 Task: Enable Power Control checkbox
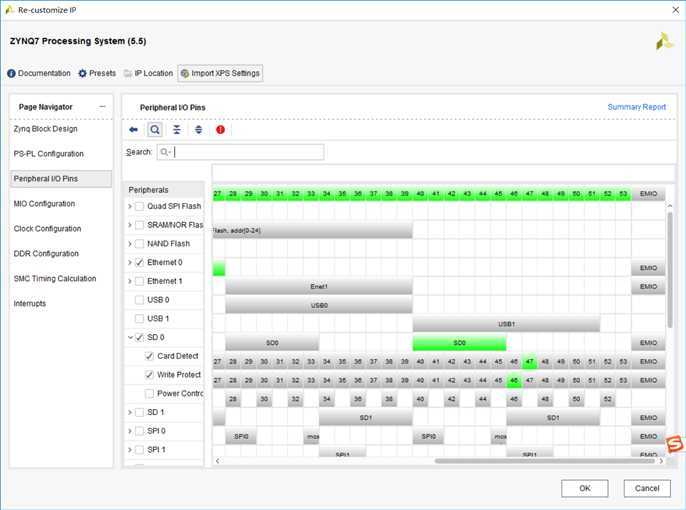click(149, 394)
